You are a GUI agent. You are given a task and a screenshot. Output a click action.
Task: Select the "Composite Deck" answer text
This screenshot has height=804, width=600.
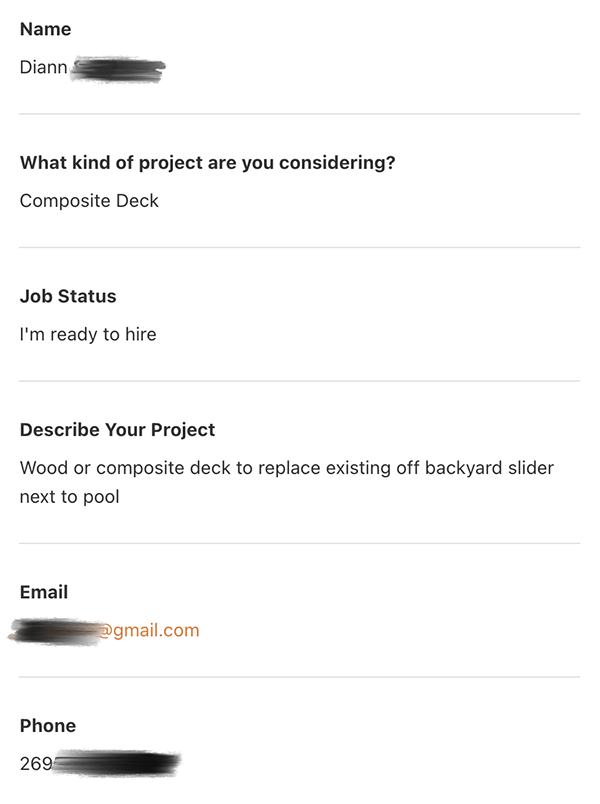point(89,201)
